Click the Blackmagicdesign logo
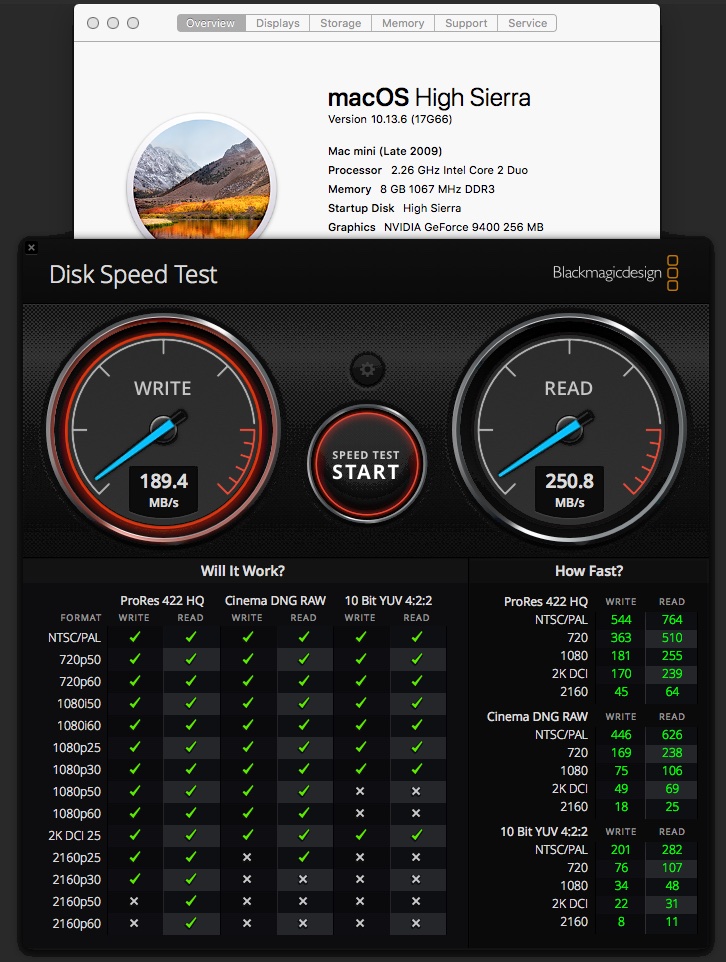Viewport: 726px width, 962px height. pos(616,273)
